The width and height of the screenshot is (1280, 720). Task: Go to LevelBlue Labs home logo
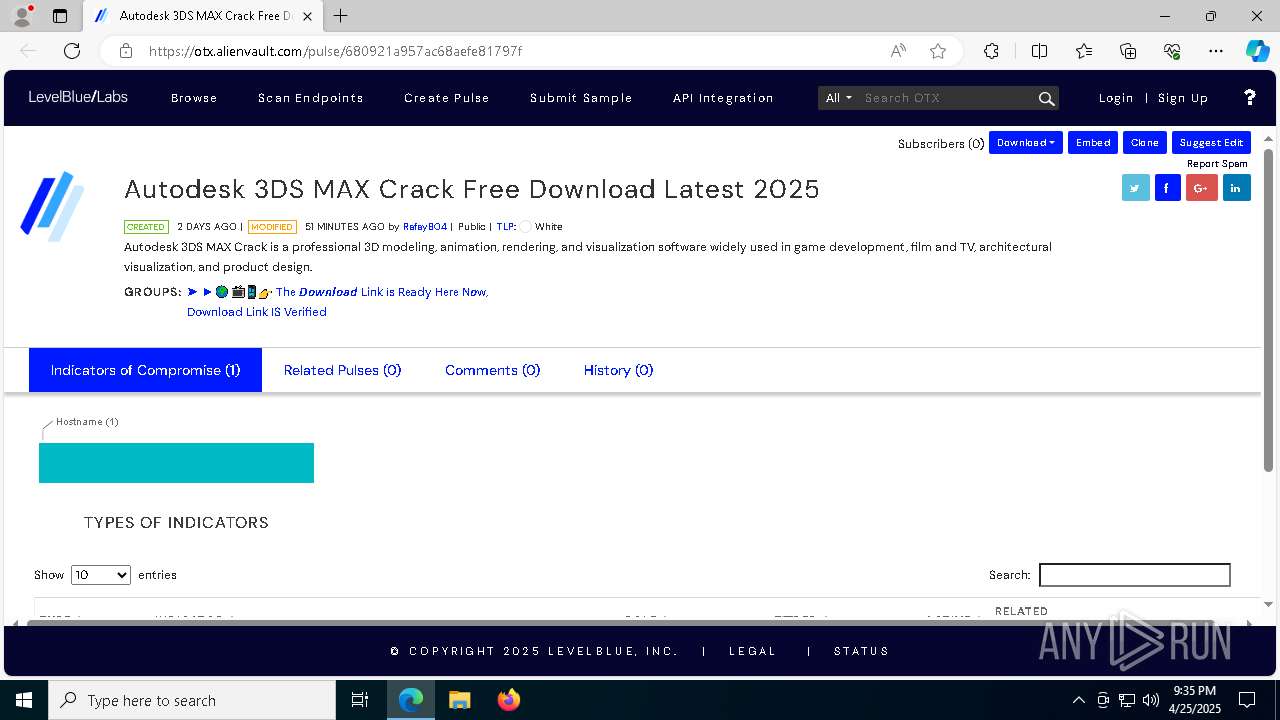(x=78, y=97)
